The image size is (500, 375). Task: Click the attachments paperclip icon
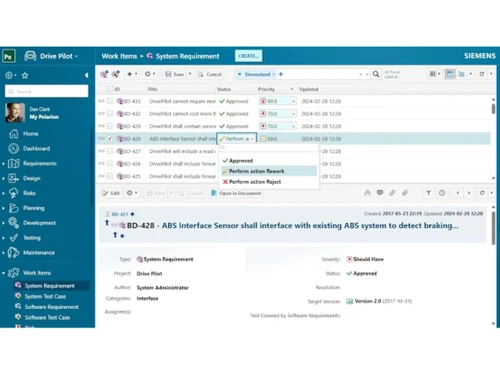point(405,193)
